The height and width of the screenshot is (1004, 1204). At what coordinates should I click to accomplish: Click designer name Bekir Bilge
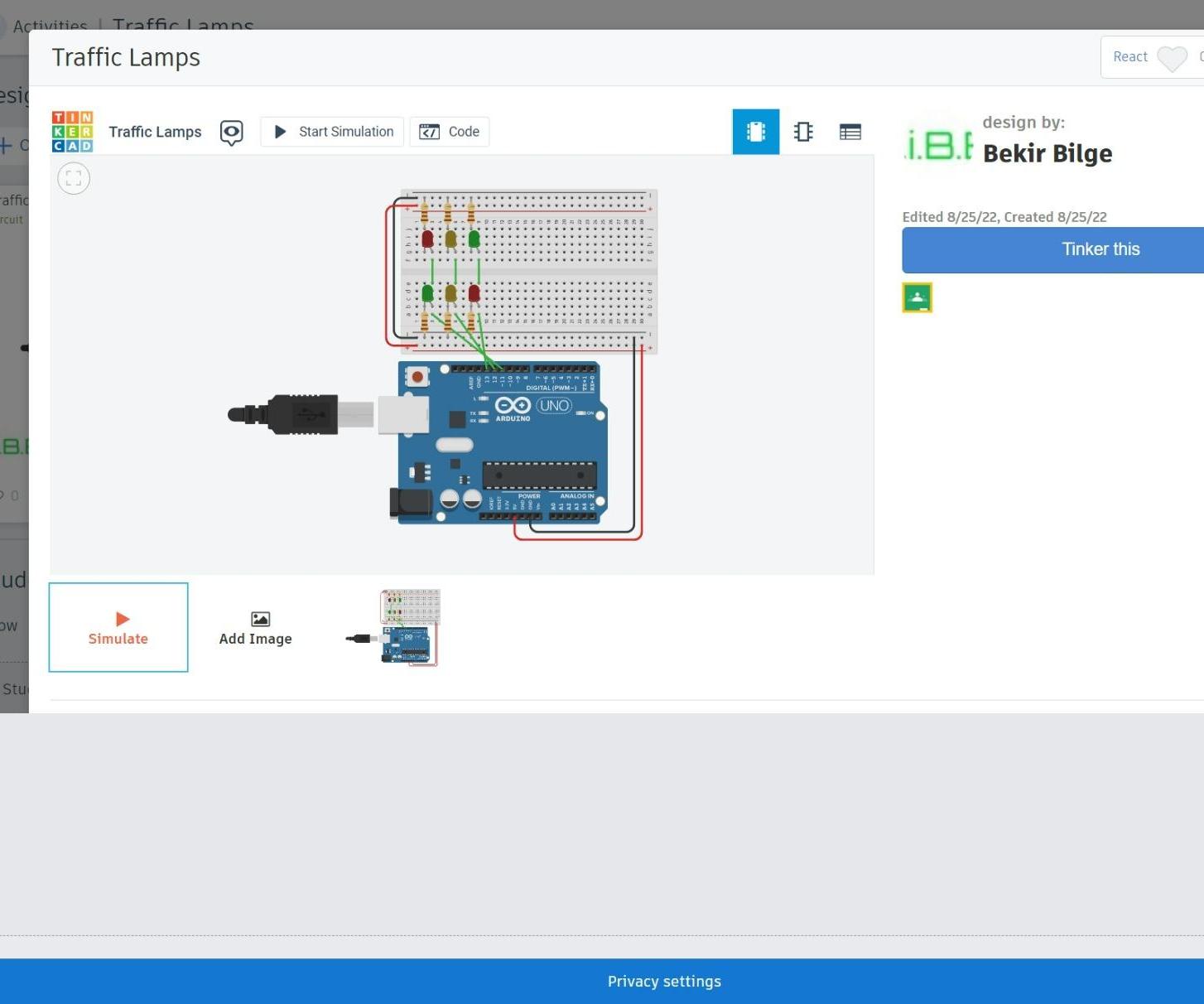[x=1047, y=154]
